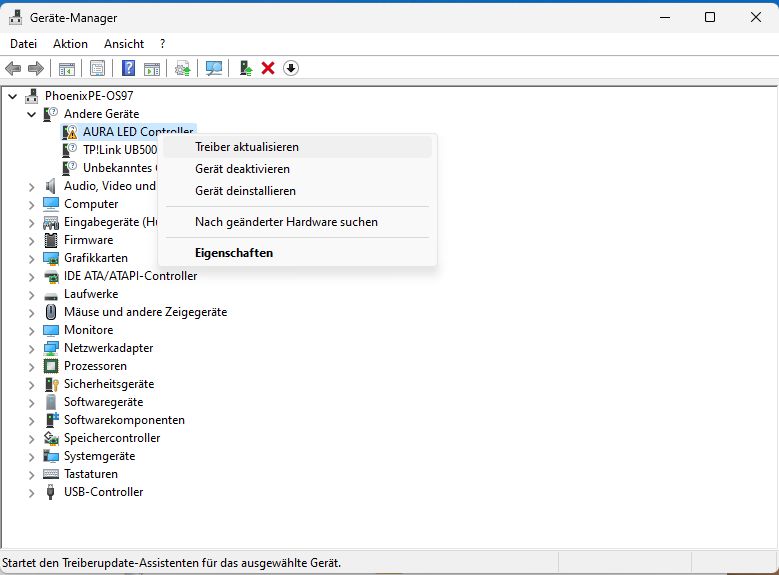Click the Tastaturen keyboard icon
The width and height of the screenshot is (779, 575).
point(51,474)
